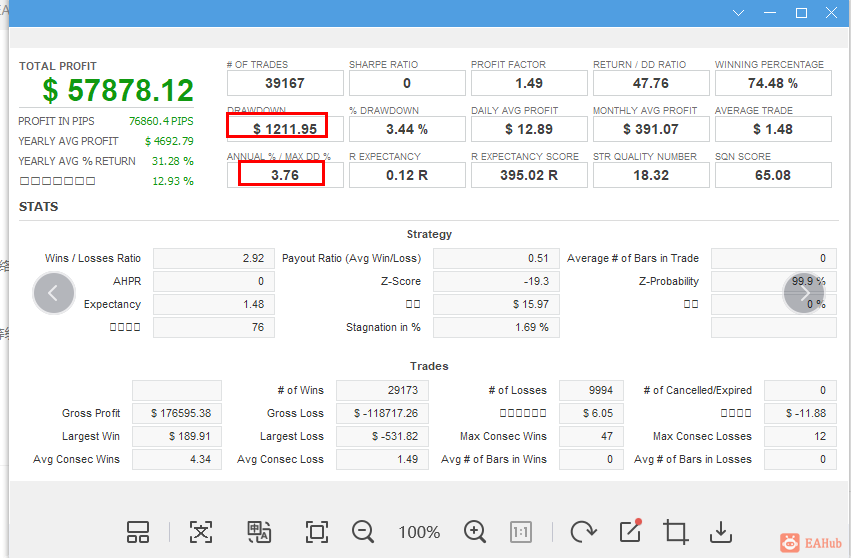851x558 pixels.
Task: Zoom in with the plus magnifier
Action: 475,531
